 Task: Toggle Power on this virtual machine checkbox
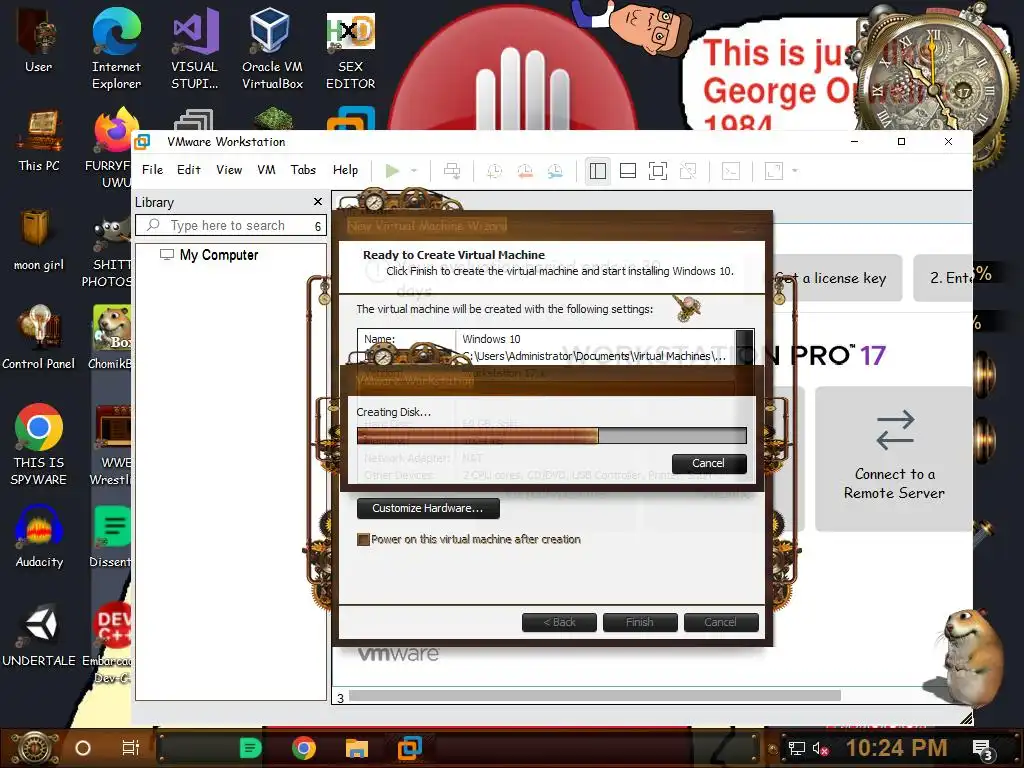pyautogui.click(x=364, y=539)
